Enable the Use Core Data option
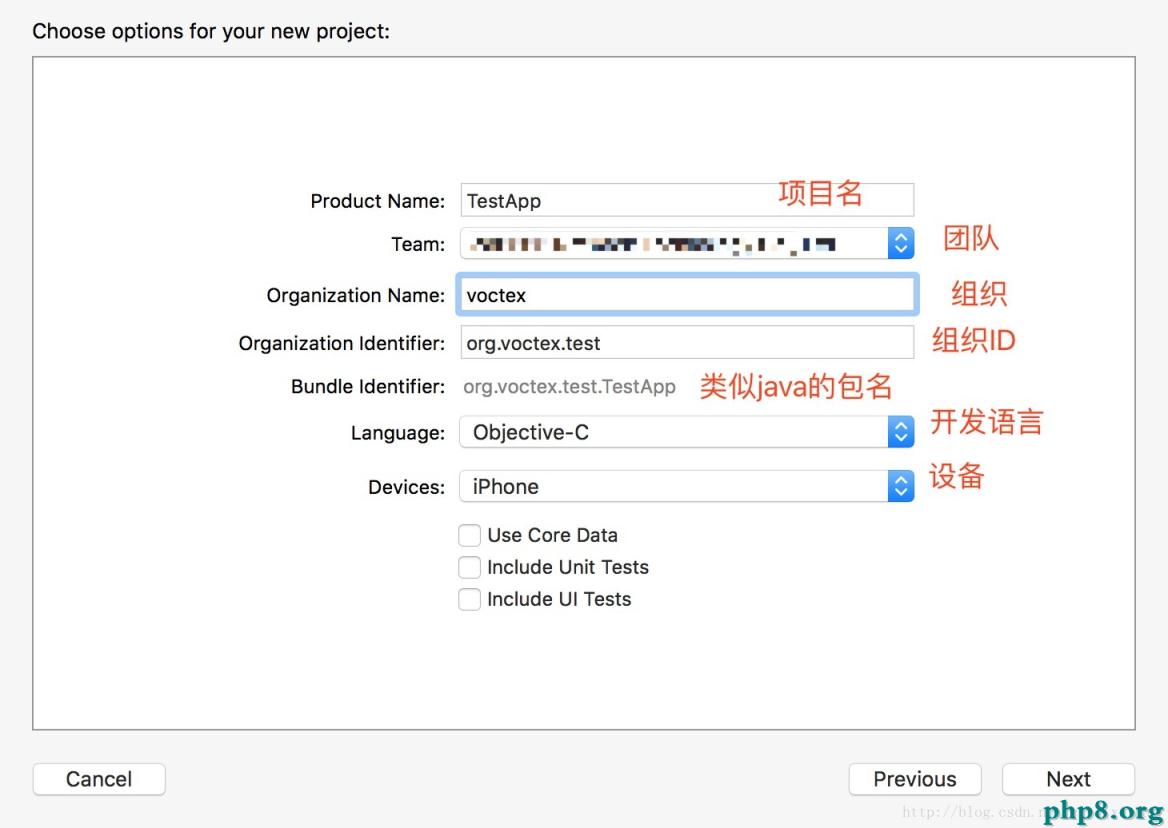This screenshot has height=828, width=1168. (469, 535)
